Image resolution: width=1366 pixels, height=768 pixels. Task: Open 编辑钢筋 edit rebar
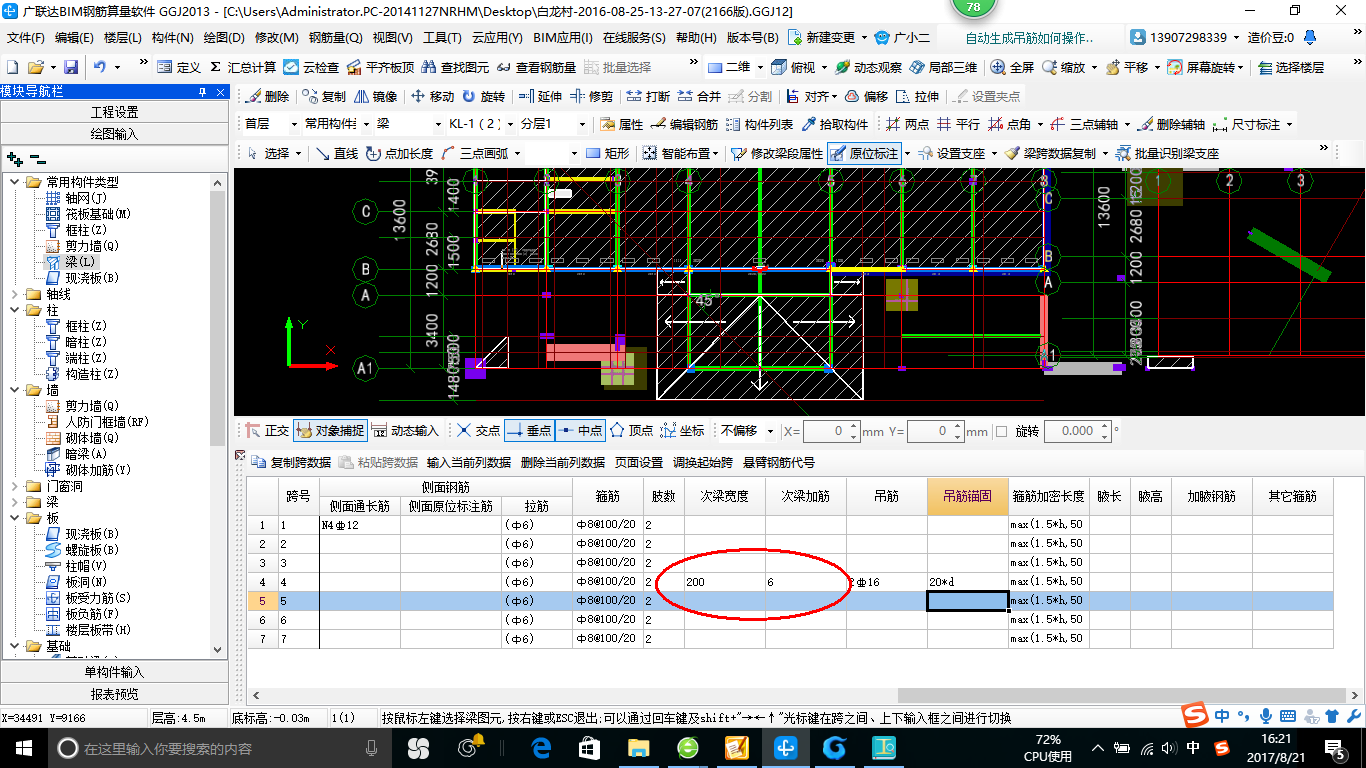(684, 125)
